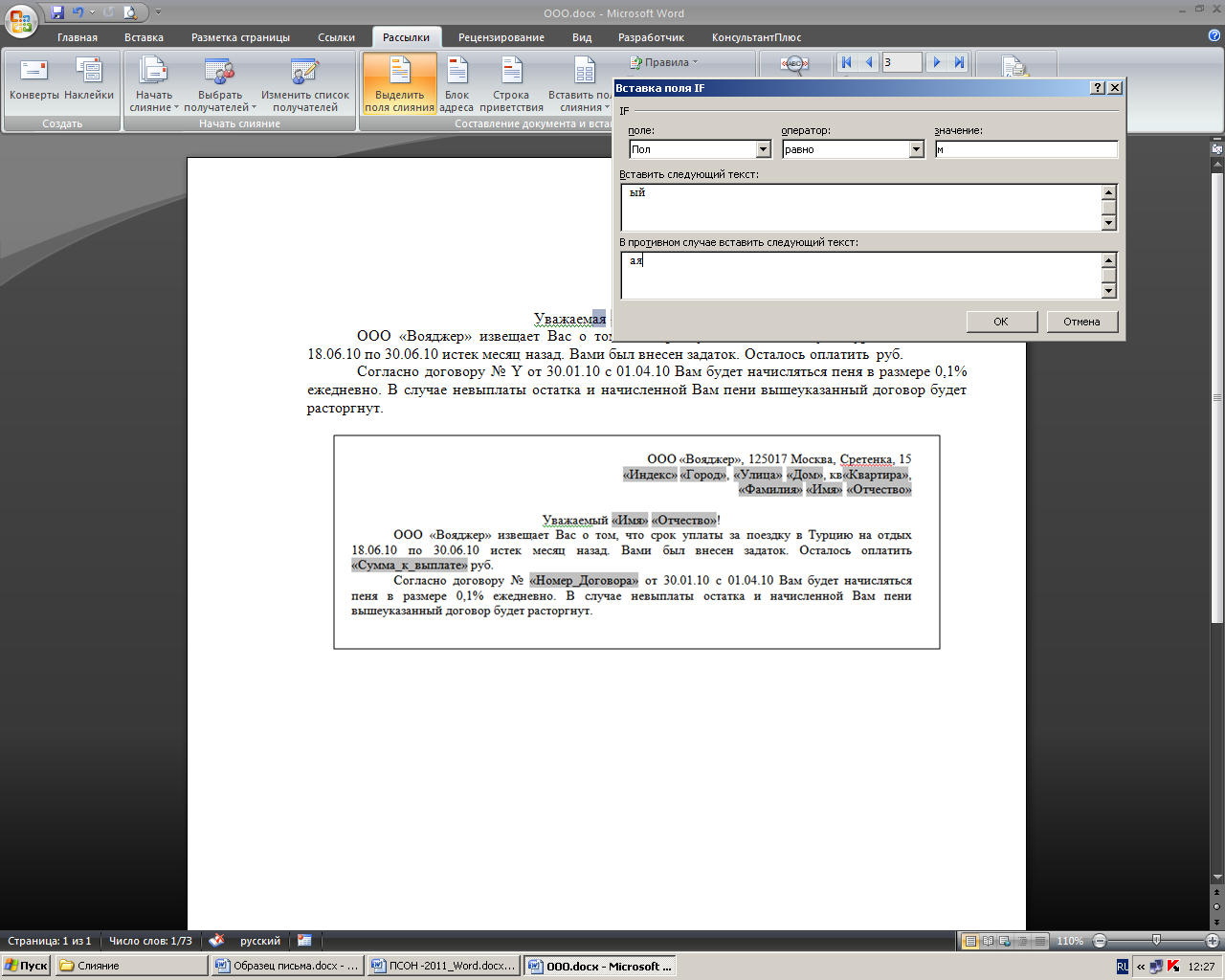Click record number input field
The width and height of the screenshot is (1225, 980).
902,62
